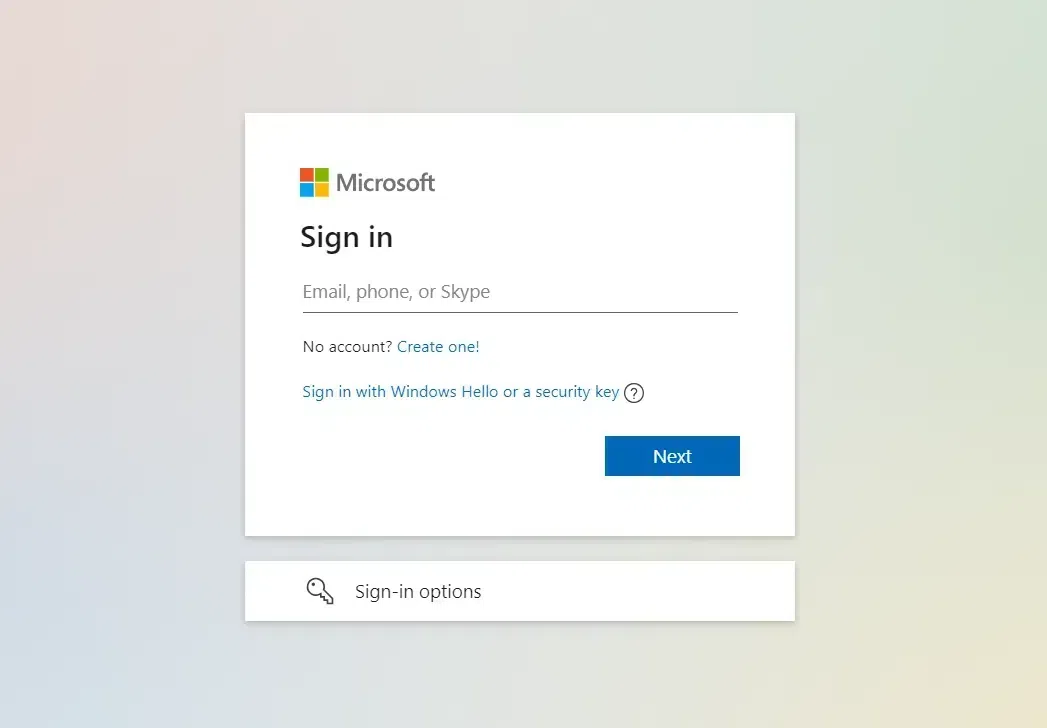Click the Microsoft wordmark text
1047x728 pixels.
click(x=385, y=182)
